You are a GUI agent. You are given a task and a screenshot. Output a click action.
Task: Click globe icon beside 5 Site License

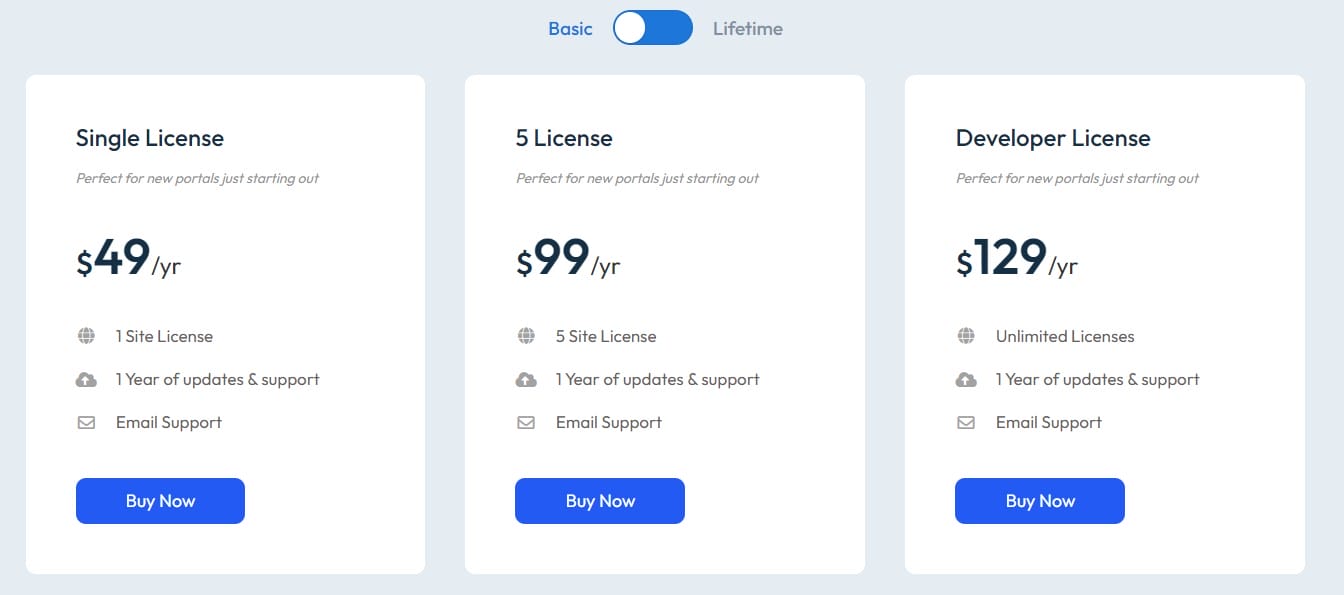[x=526, y=336]
